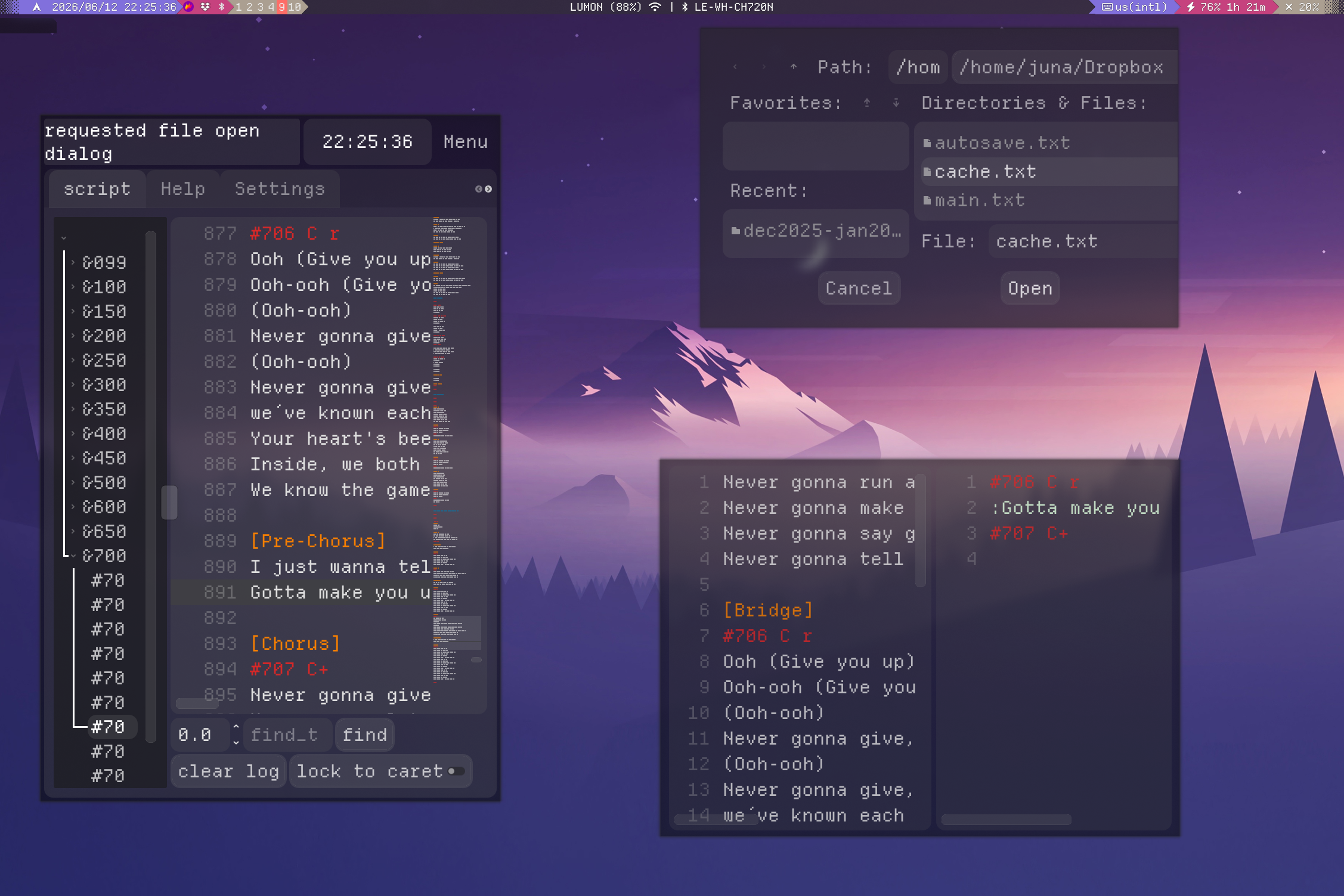Click file icon beside autosave.txt

(x=927, y=143)
